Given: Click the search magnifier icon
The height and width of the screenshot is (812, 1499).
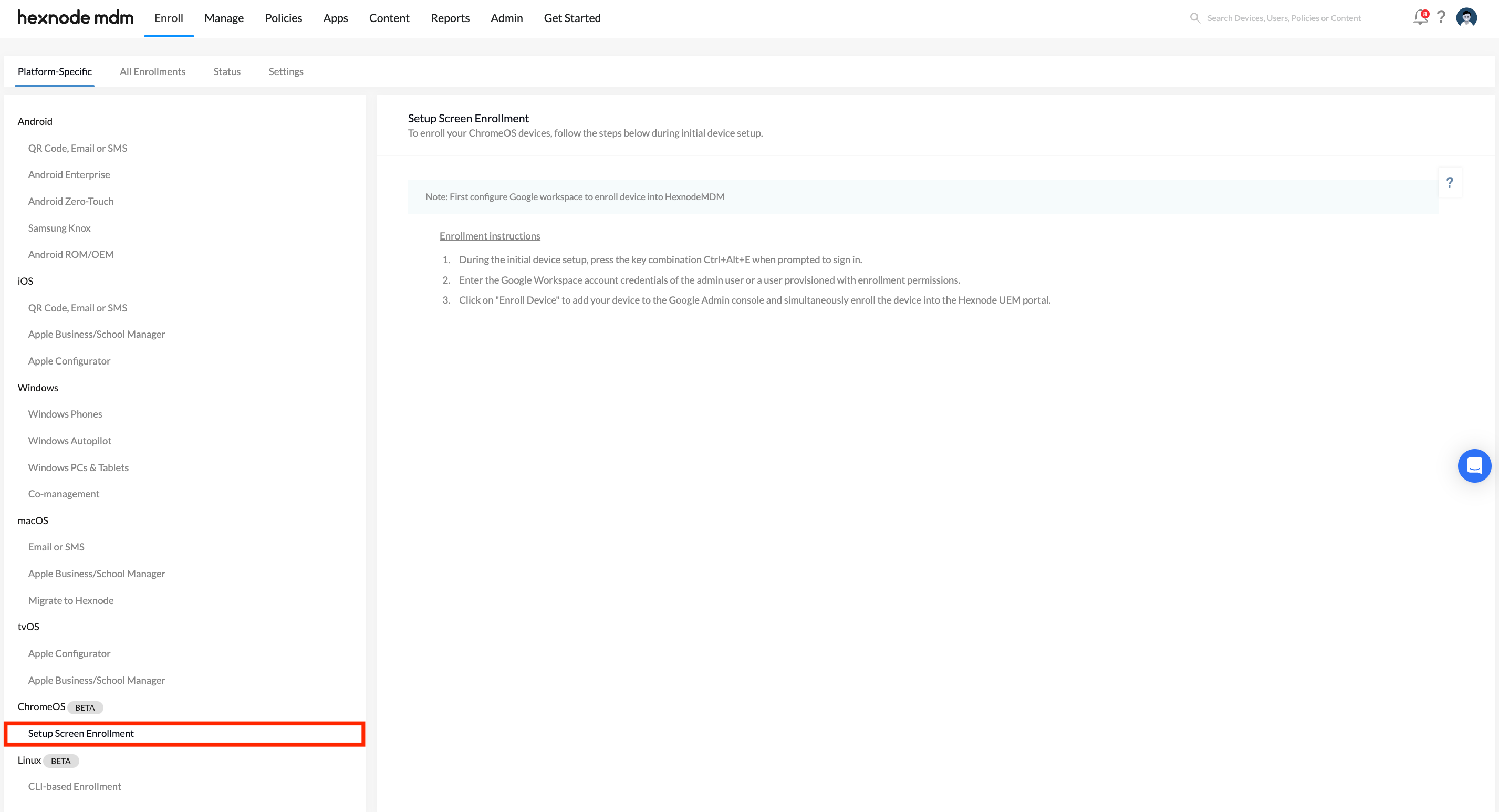Looking at the screenshot, I should 1195,18.
